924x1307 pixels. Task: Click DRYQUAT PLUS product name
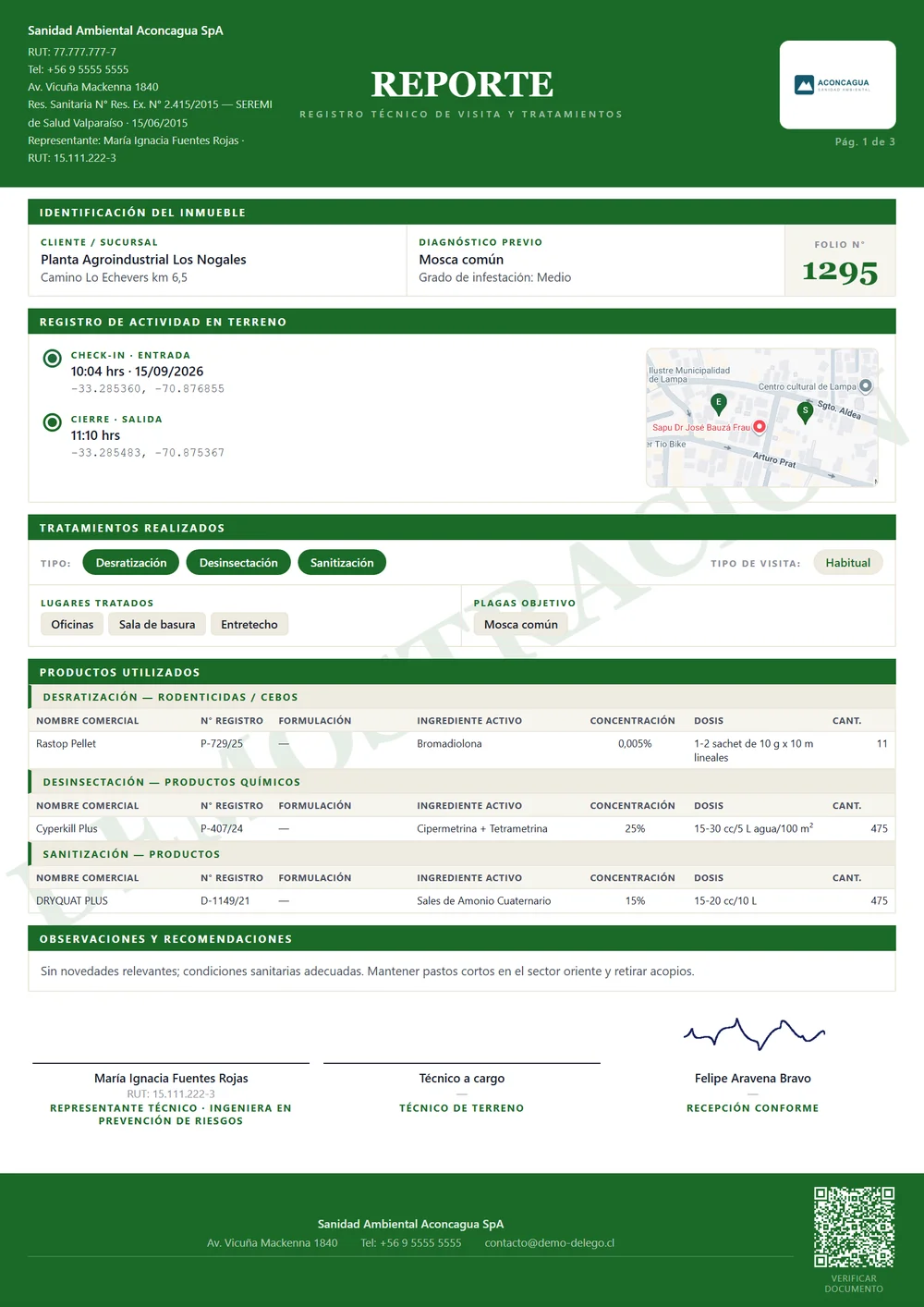click(72, 901)
